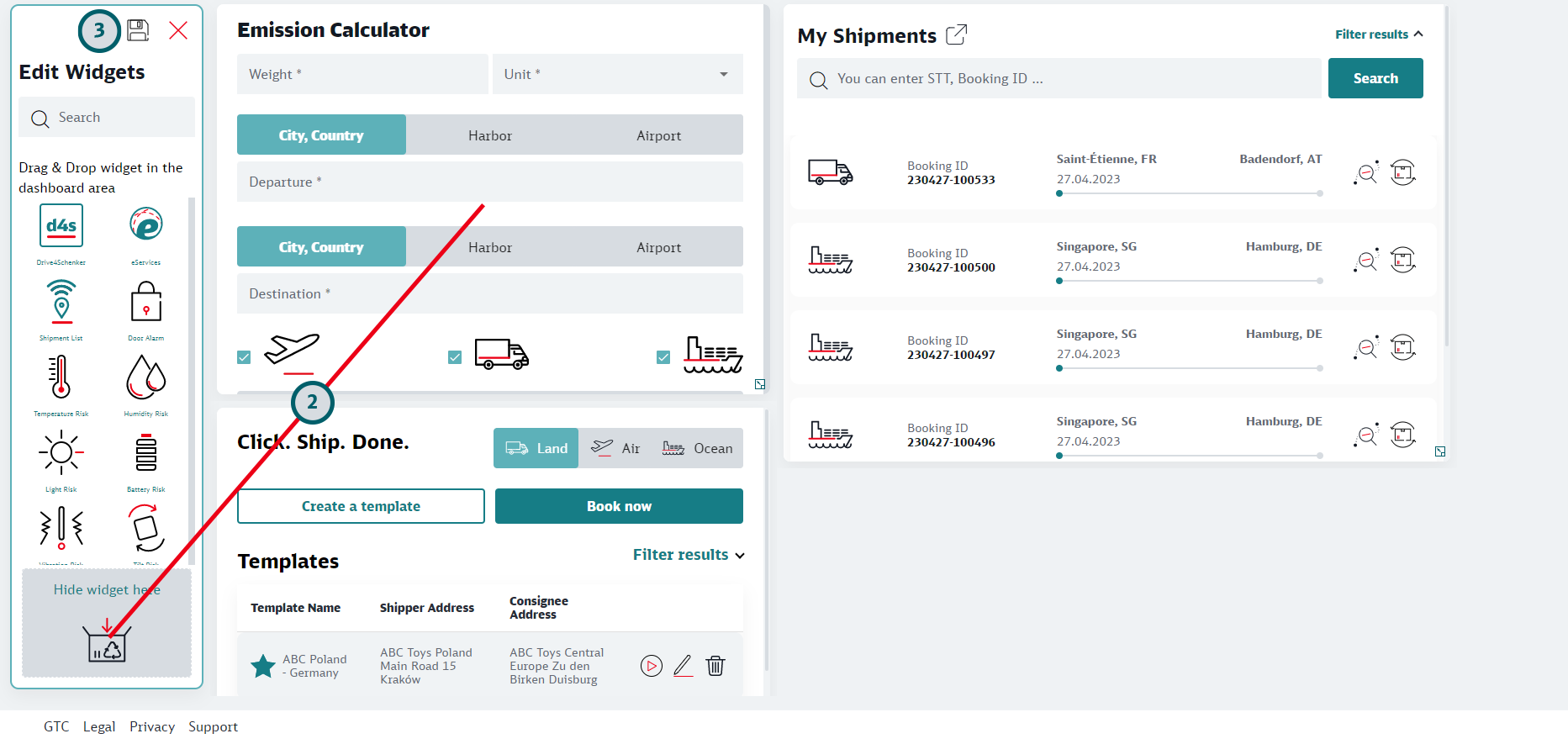Click the Door Alarm widget icon
This screenshot has width=1568, height=744.
coord(145,302)
